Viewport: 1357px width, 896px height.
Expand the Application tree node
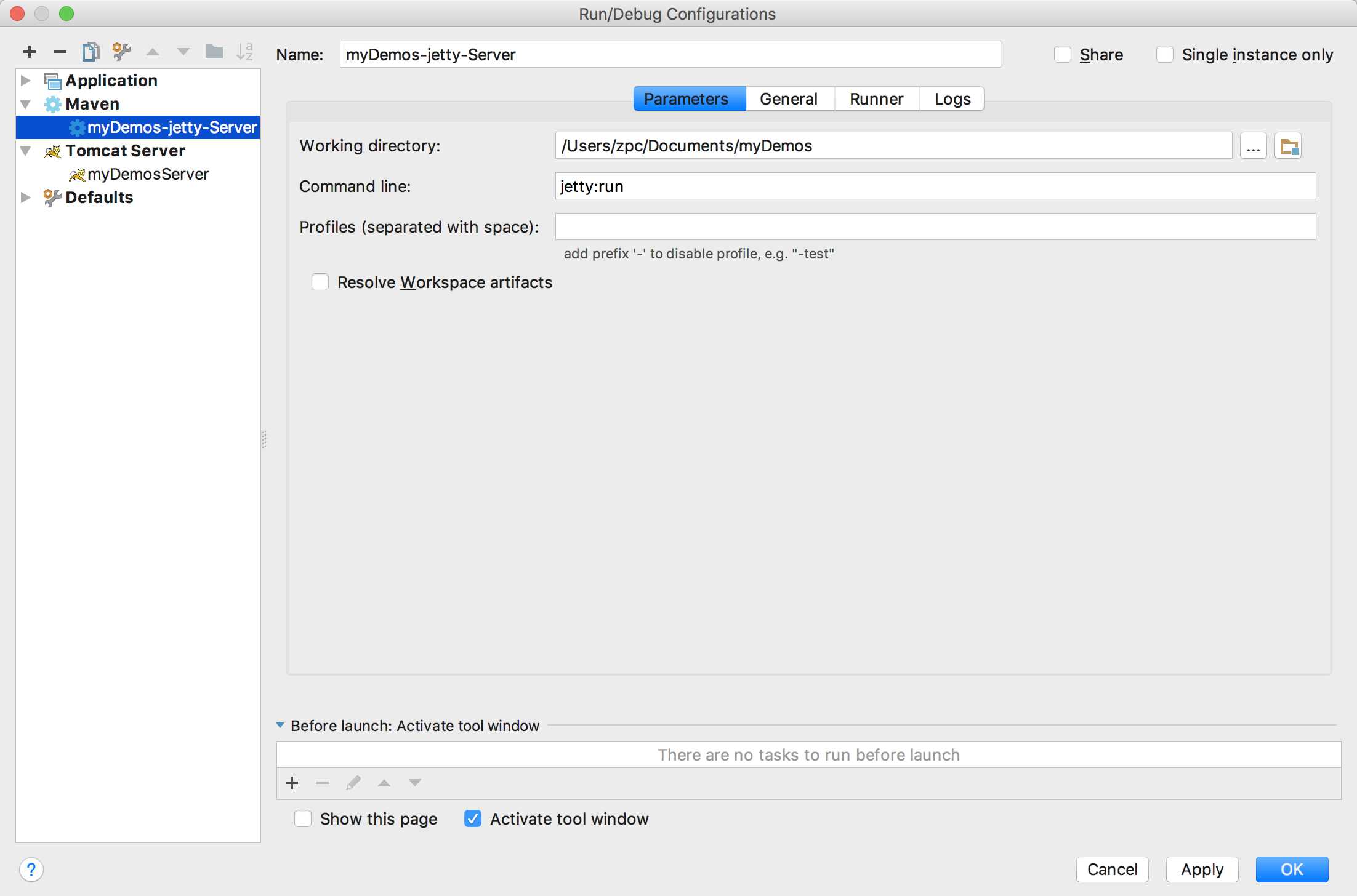point(26,81)
